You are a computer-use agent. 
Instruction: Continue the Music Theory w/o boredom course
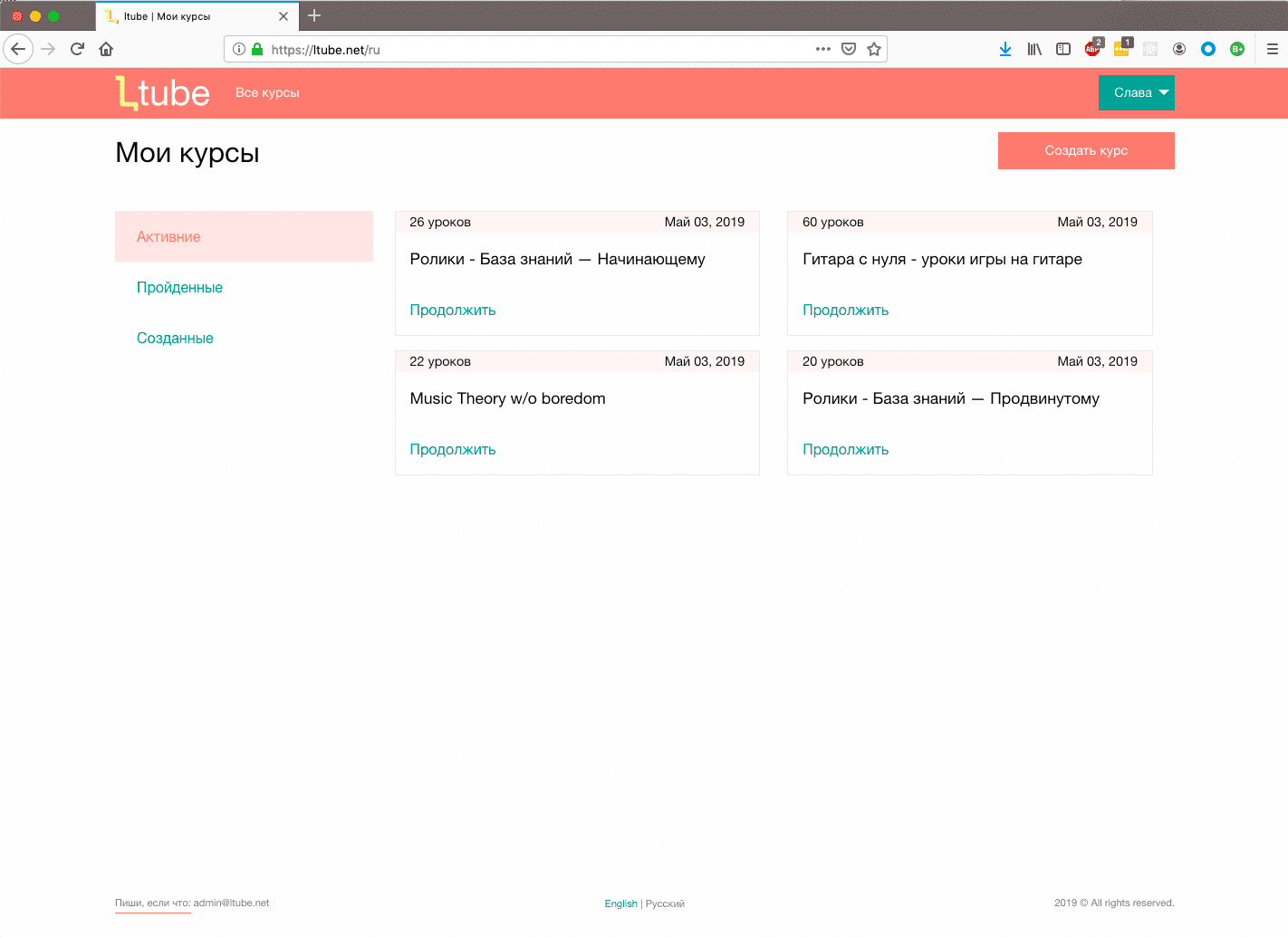pos(453,449)
